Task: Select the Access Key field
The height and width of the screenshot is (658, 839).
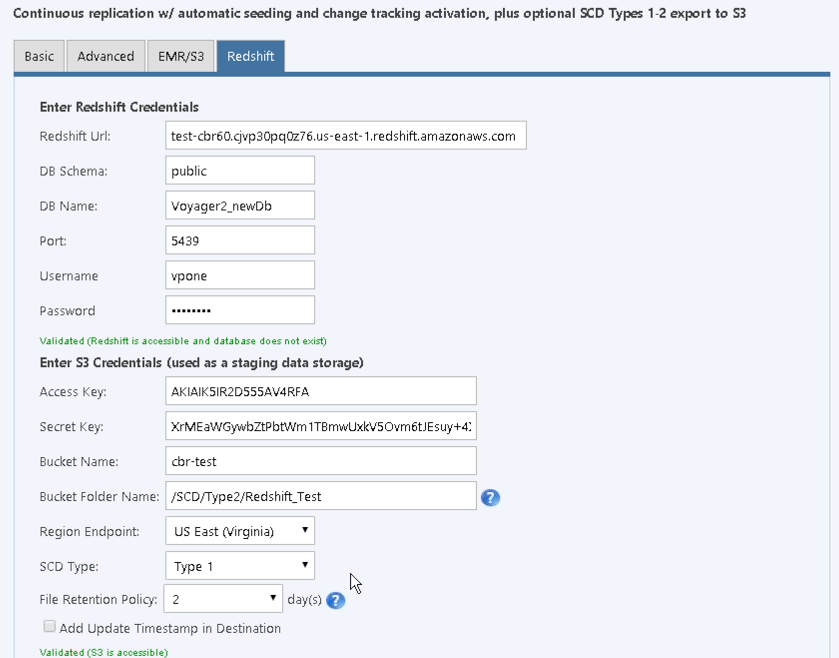Action: coord(320,391)
